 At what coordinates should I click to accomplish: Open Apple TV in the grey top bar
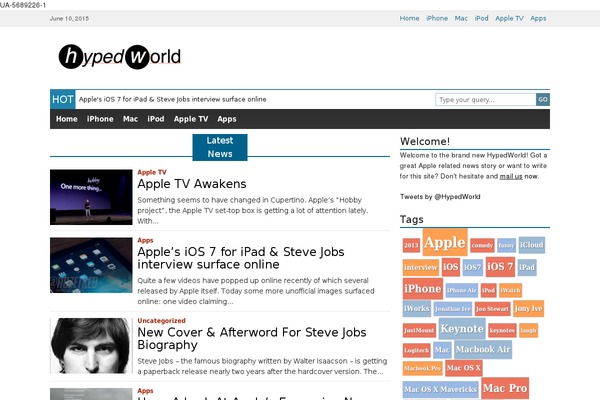click(509, 18)
